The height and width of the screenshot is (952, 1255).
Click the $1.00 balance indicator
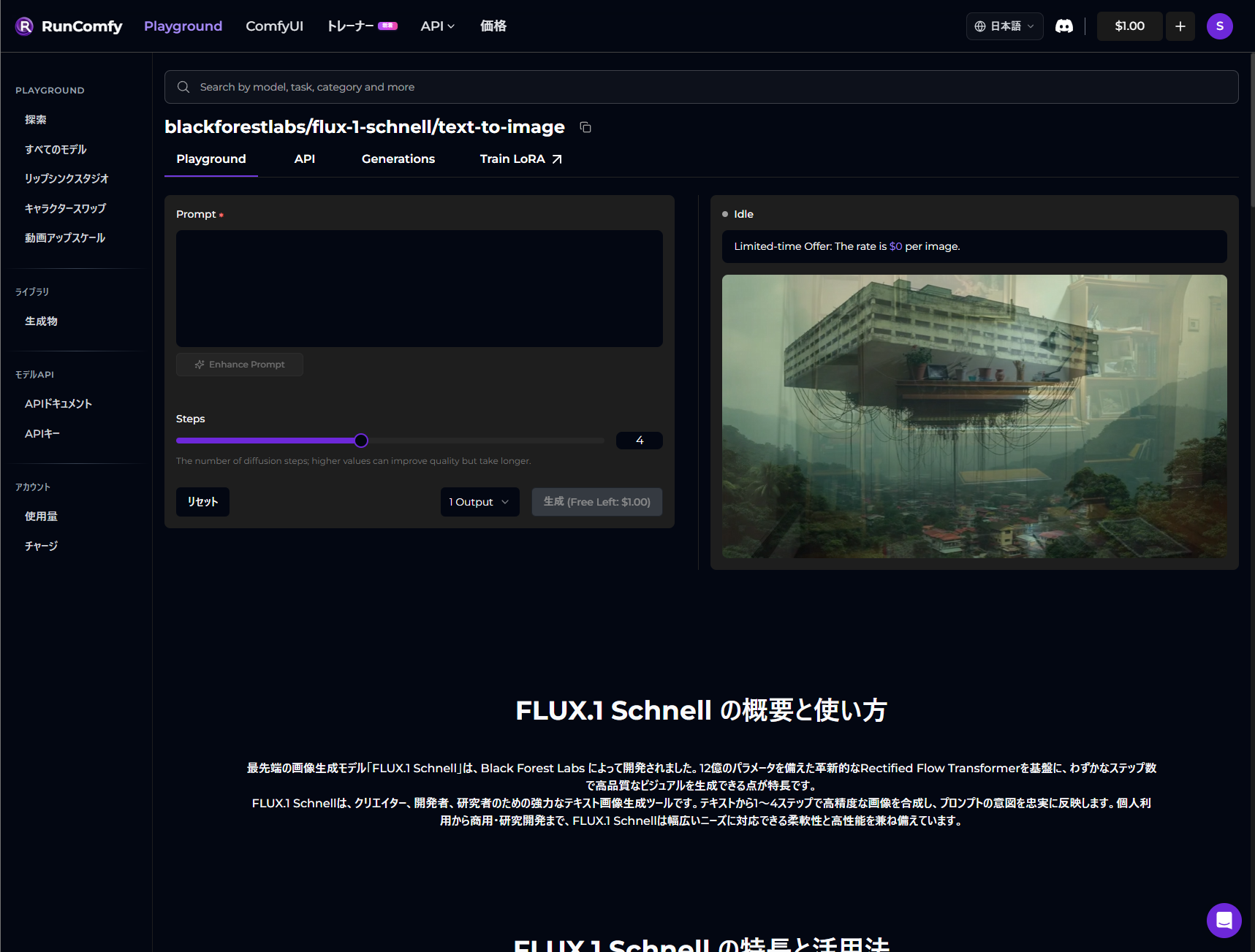[1129, 26]
